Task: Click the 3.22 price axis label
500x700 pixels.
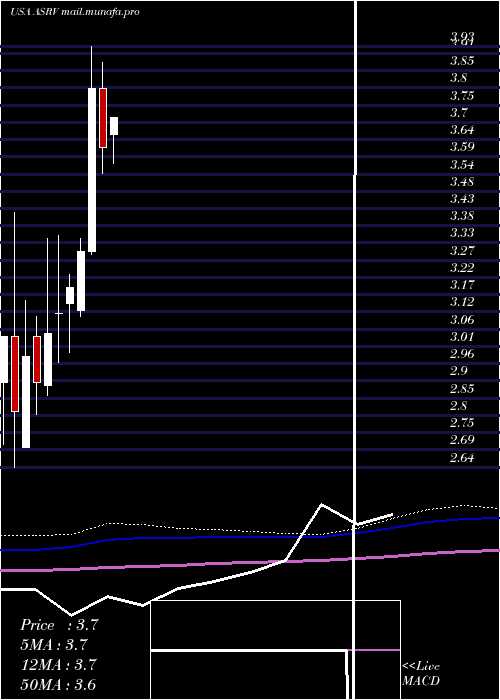Action: [462, 268]
